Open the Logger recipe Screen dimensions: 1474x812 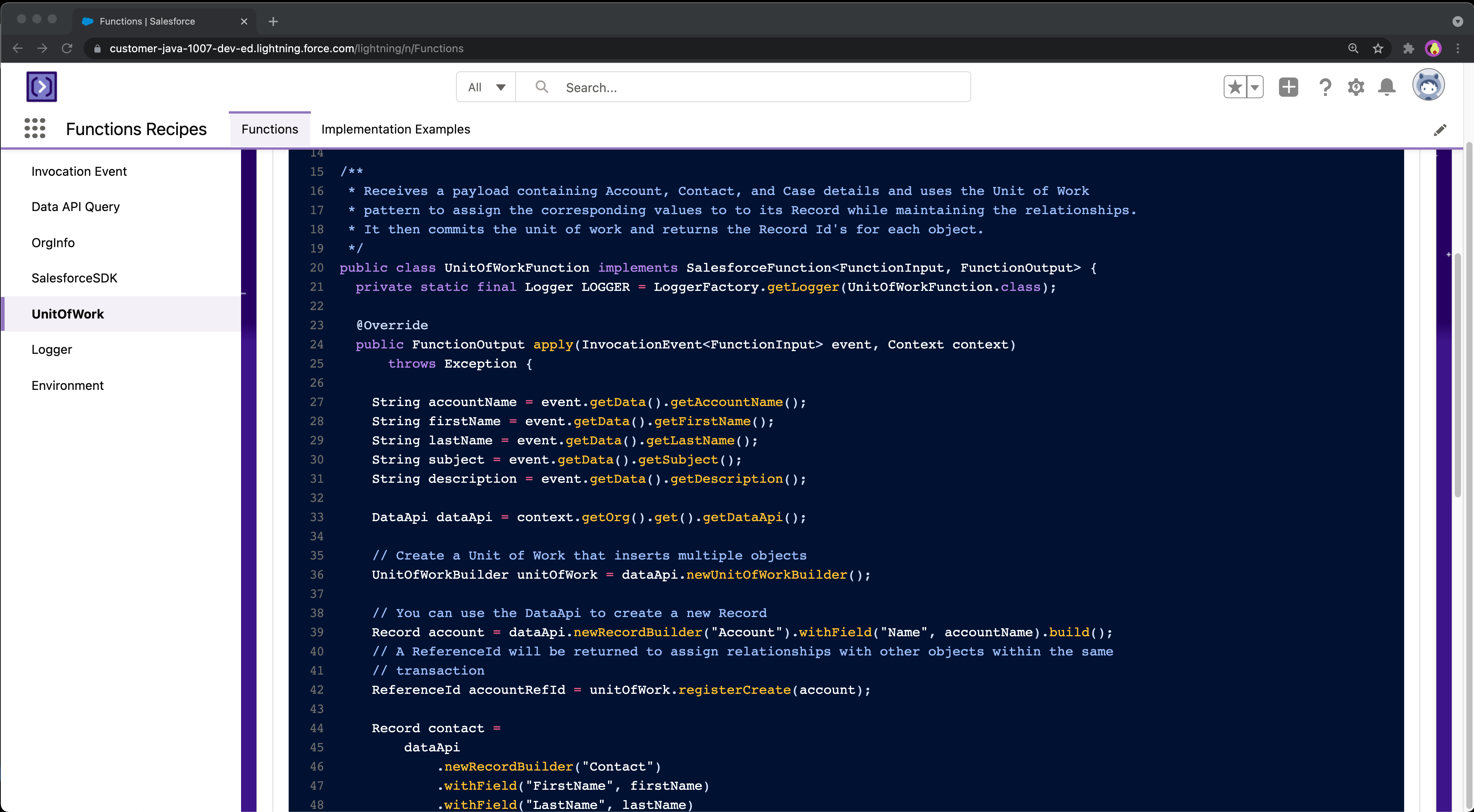click(51, 349)
